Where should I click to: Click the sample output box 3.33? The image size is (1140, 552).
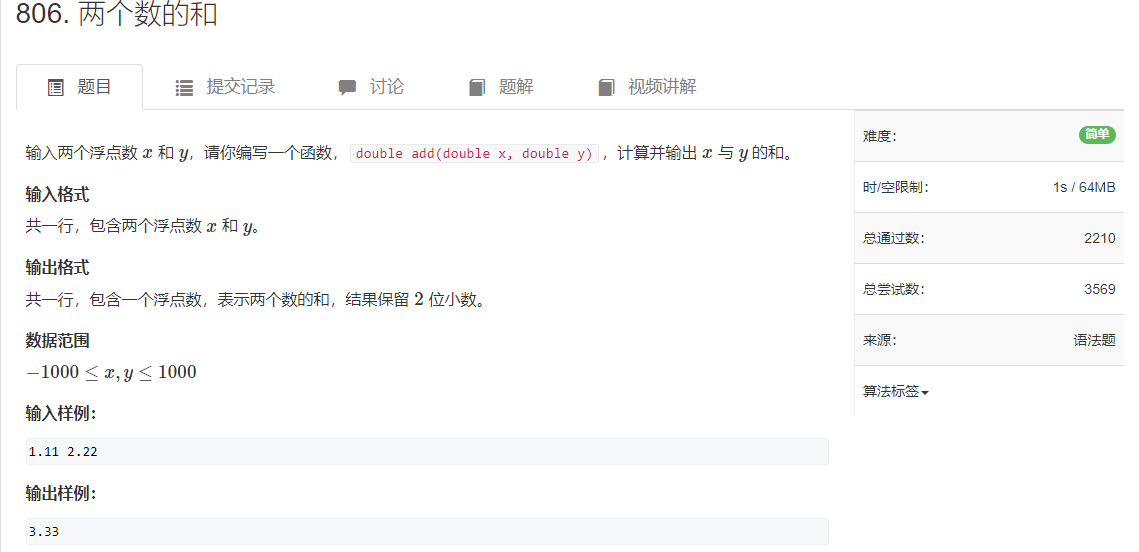point(427,532)
